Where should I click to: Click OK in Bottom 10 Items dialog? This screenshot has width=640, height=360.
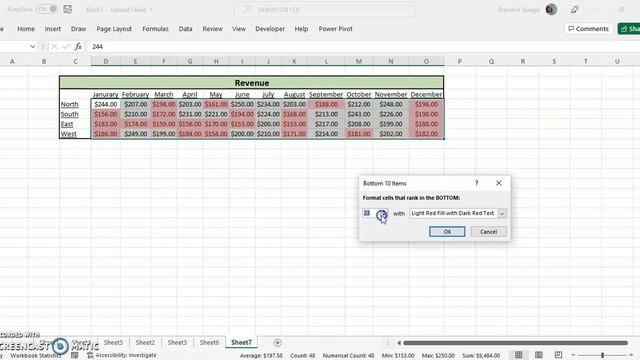tap(447, 232)
